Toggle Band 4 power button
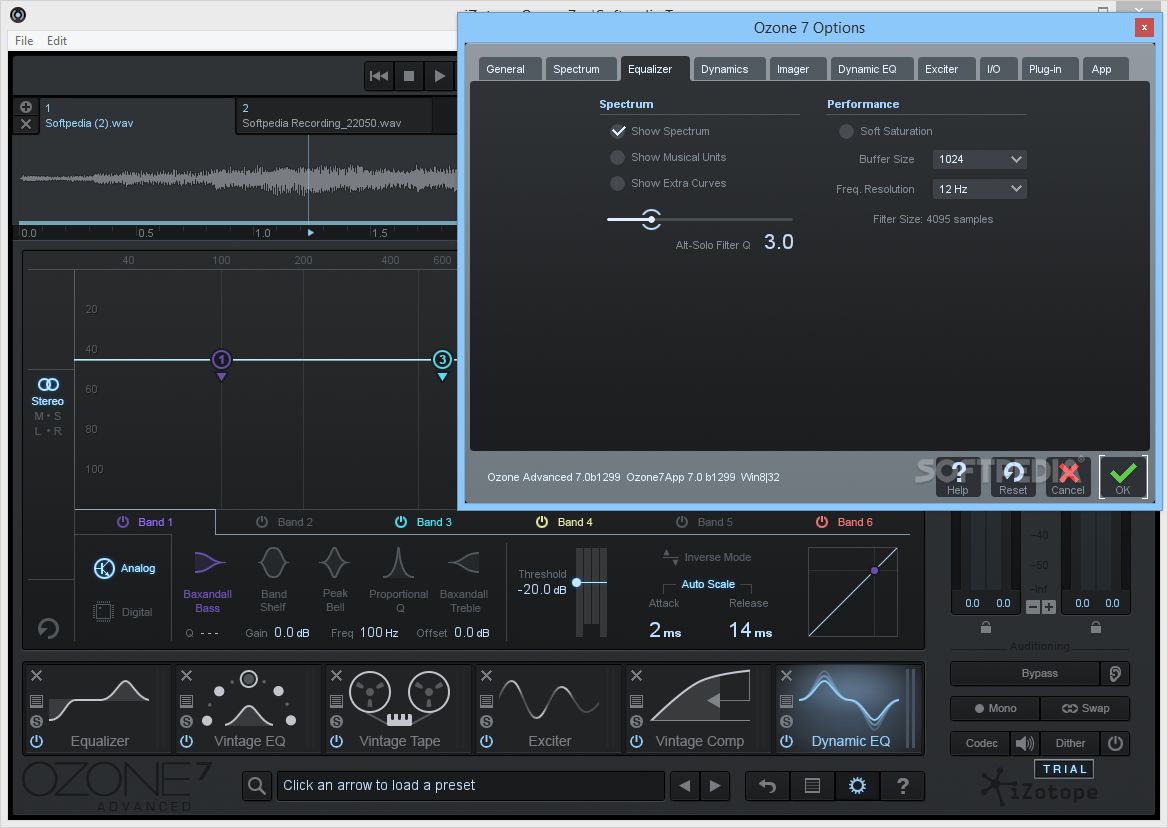The width and height of the screenshot is (1168, 828). point(542,522)
